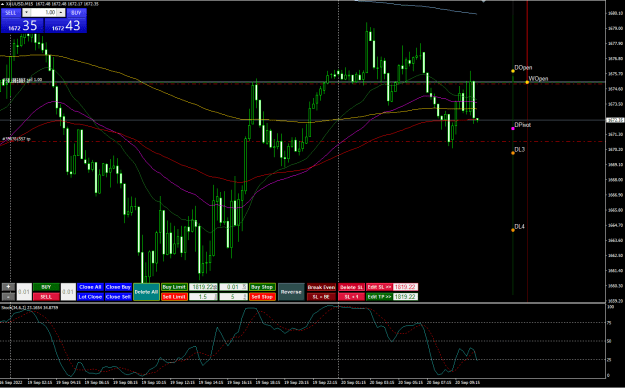Screen dimensions: 625x388
Task: Click the Close Buy button
Action: click(x=118, y=287)
